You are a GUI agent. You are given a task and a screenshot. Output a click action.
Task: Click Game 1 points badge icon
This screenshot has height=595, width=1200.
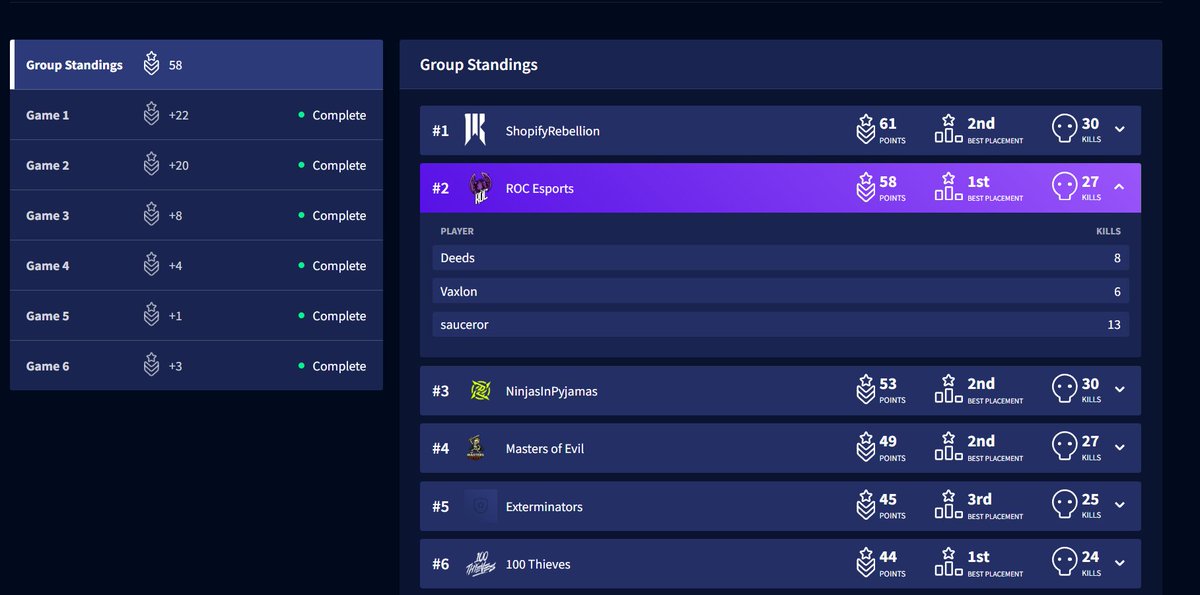coord(151,114)
